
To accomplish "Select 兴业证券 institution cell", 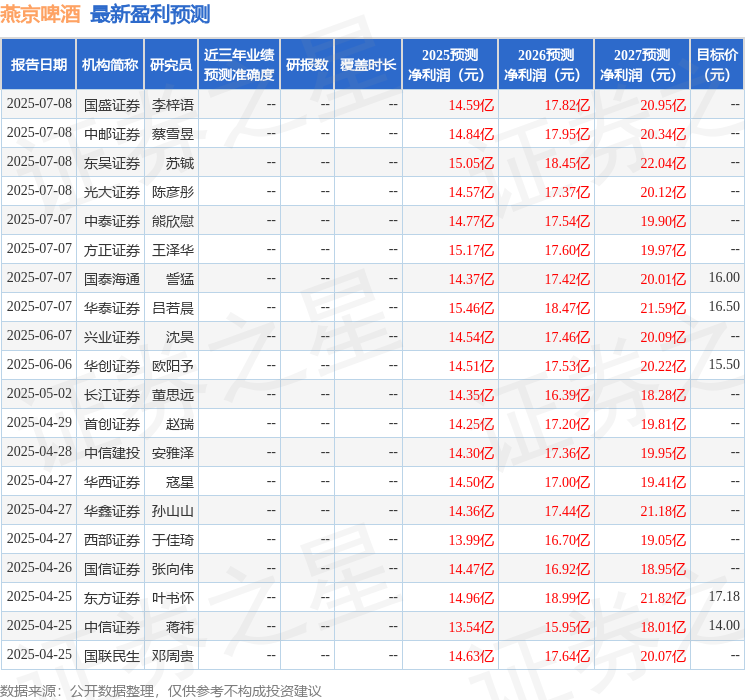I will 112,337.
